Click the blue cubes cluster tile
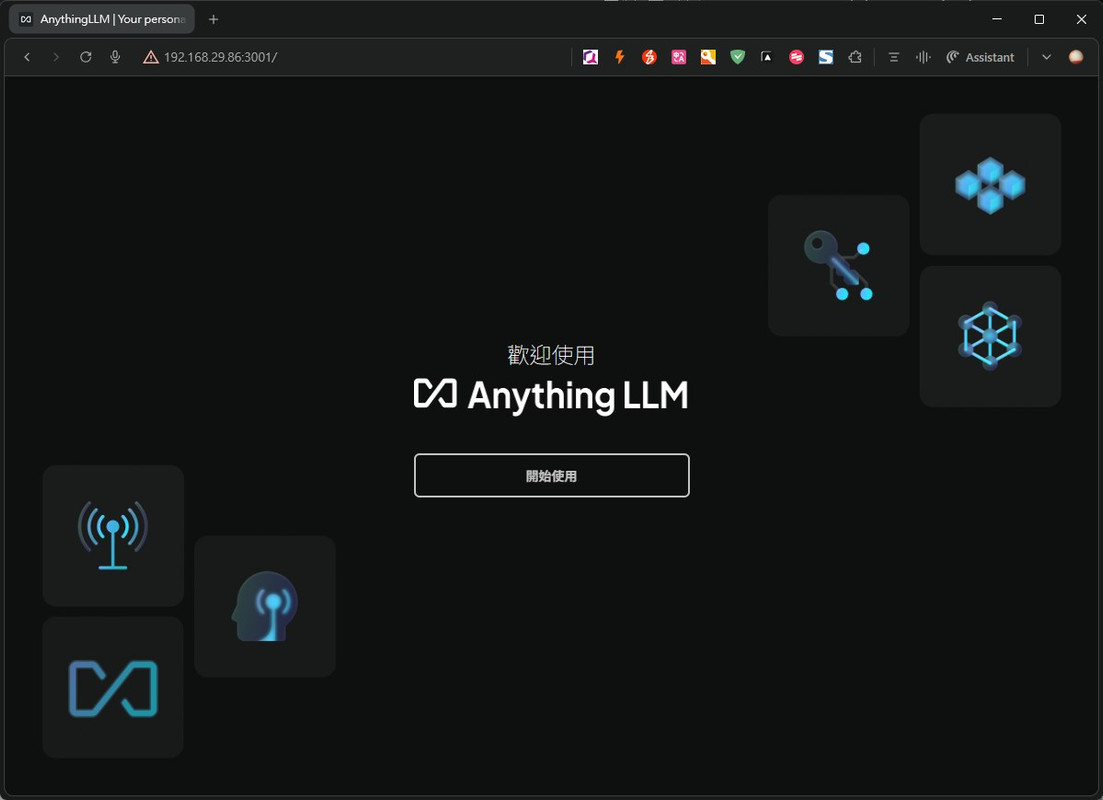Screen dimensions: 1103x800 pos(990,184)
